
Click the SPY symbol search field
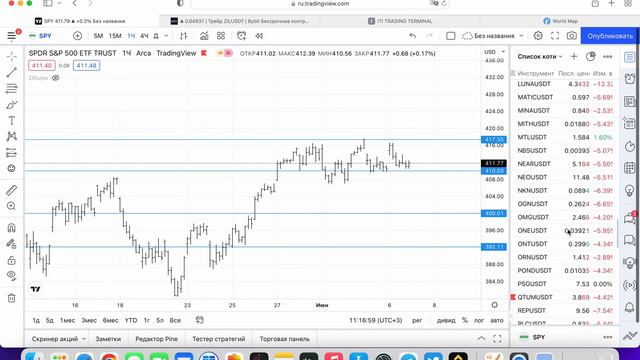45,36
